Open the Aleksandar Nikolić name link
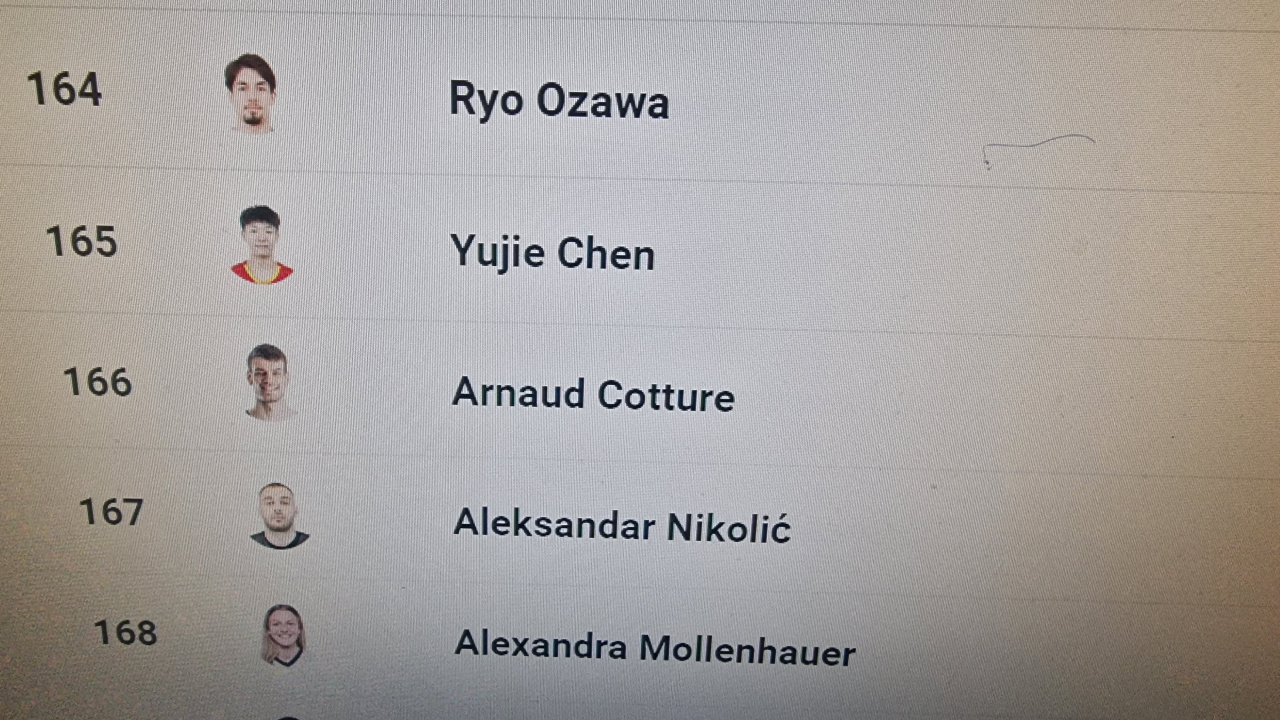Image resolution: width=1280 pixels, height=720 pixels. (622, 524)
